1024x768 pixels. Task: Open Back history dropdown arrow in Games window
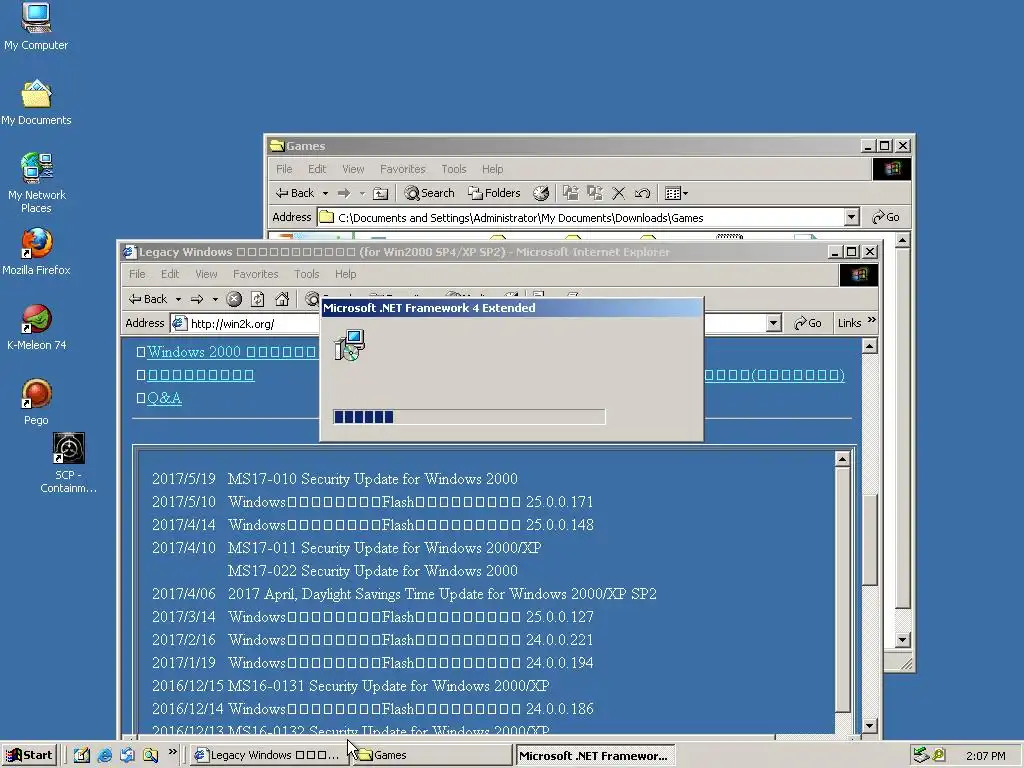[325, 193]
